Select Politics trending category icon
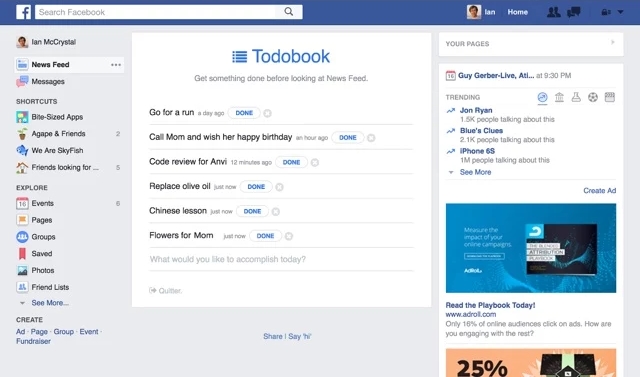 559,97
